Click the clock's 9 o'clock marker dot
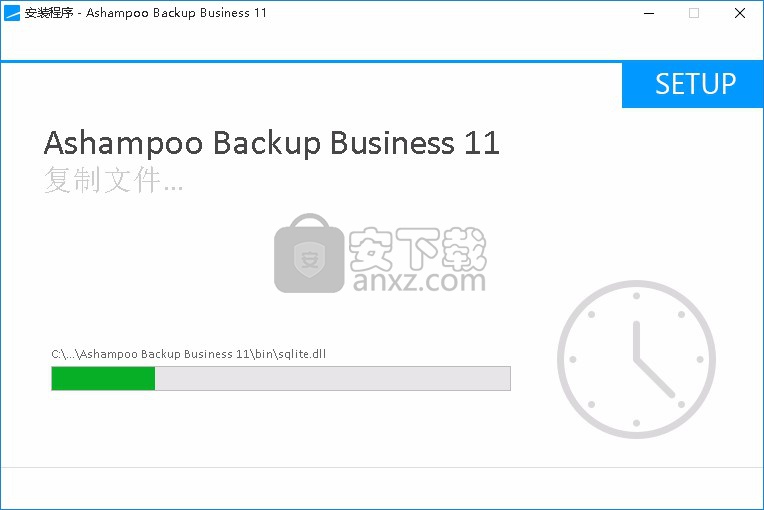 [573, 360]
